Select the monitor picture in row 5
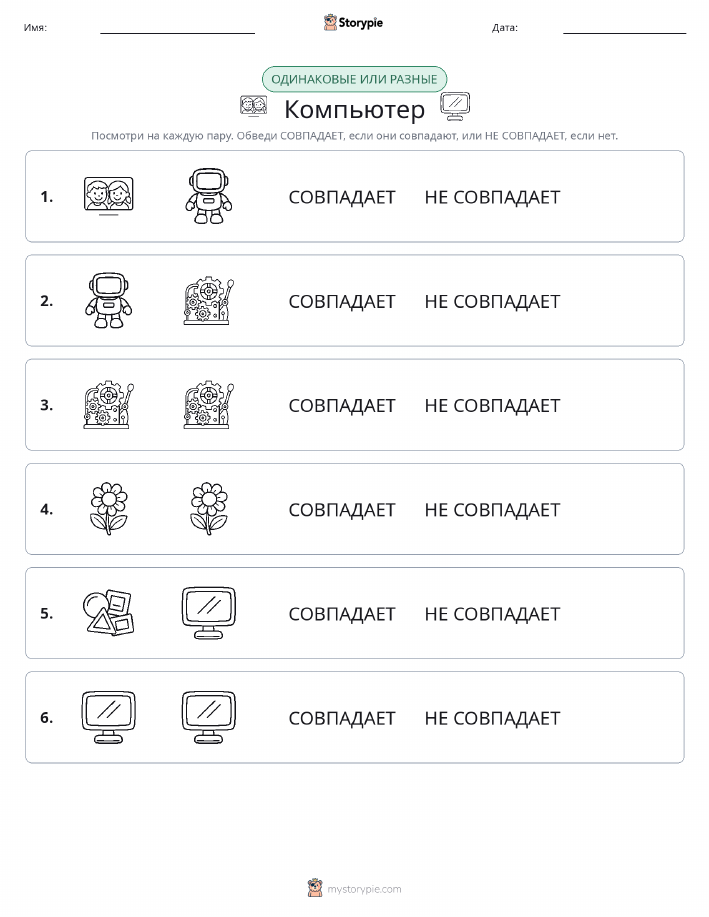 (x=209, y=613)
